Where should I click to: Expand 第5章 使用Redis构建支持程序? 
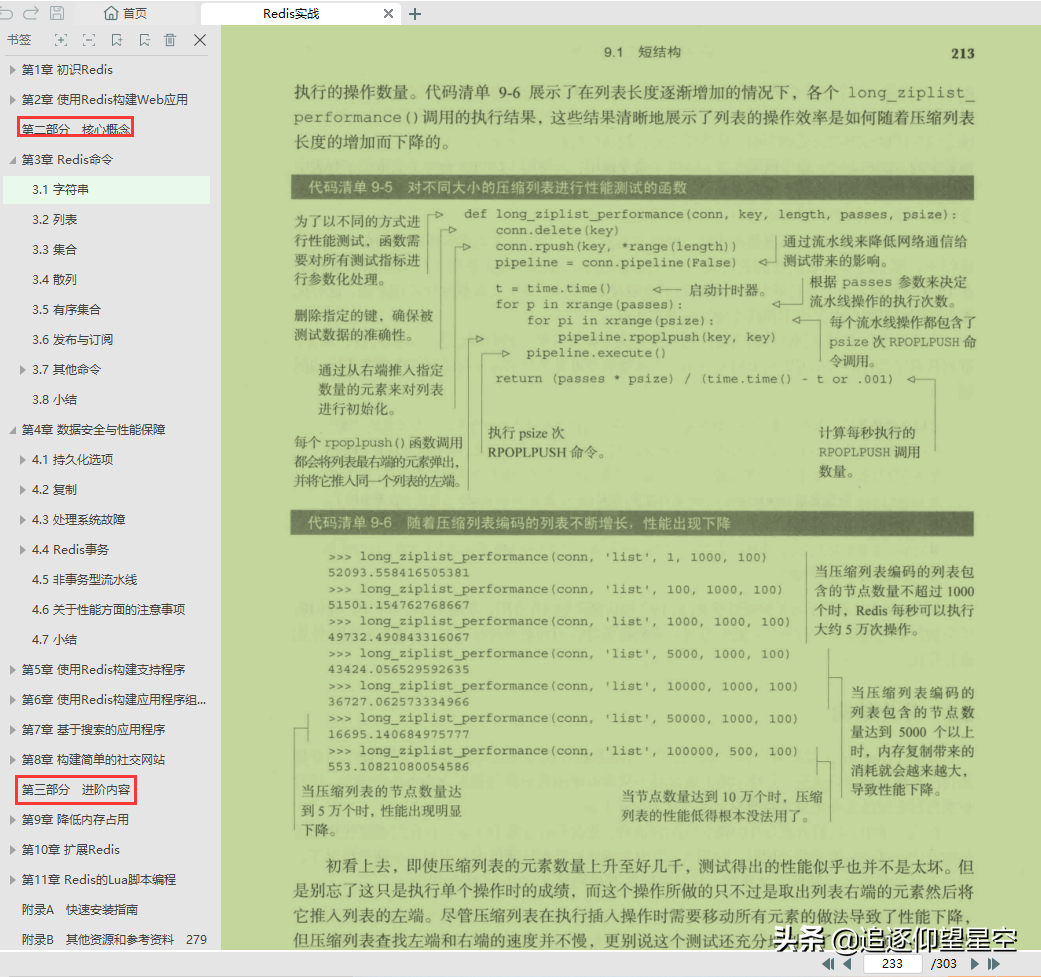coord(13,670)
